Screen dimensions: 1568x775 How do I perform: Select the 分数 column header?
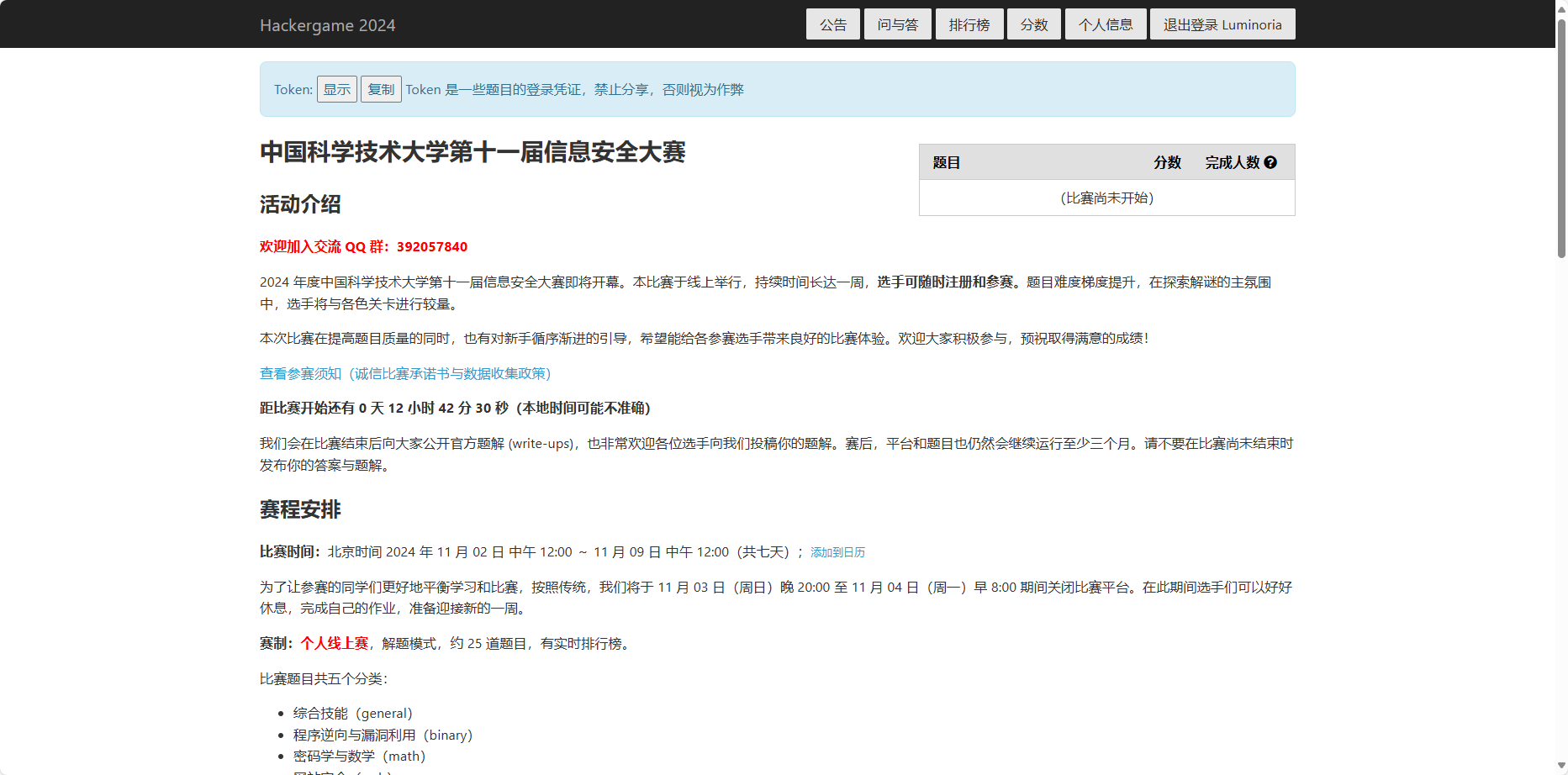click(1167, 162)
